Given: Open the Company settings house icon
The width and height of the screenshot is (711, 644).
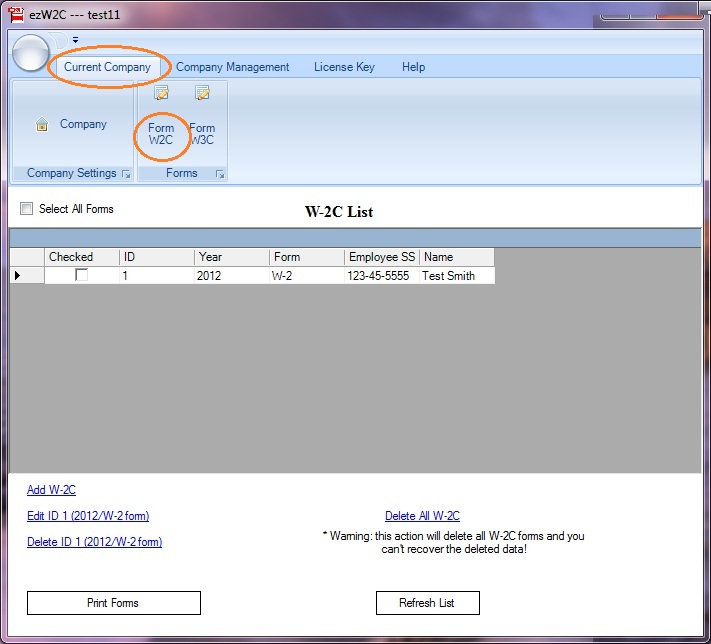Looking at the screenshot, I should pyautogui.click(x=42, y=125).
